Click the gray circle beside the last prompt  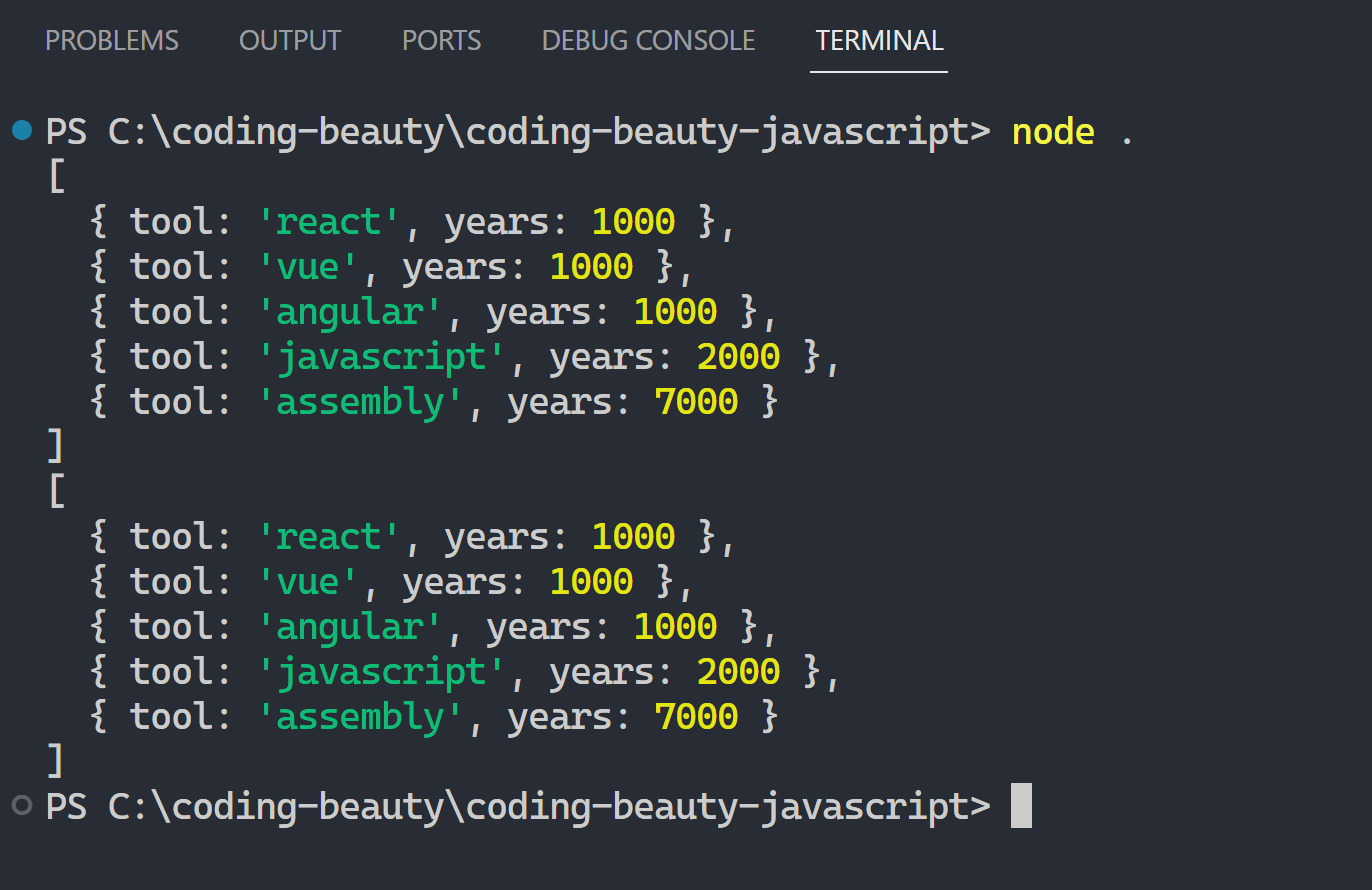(x=22, y=805)
